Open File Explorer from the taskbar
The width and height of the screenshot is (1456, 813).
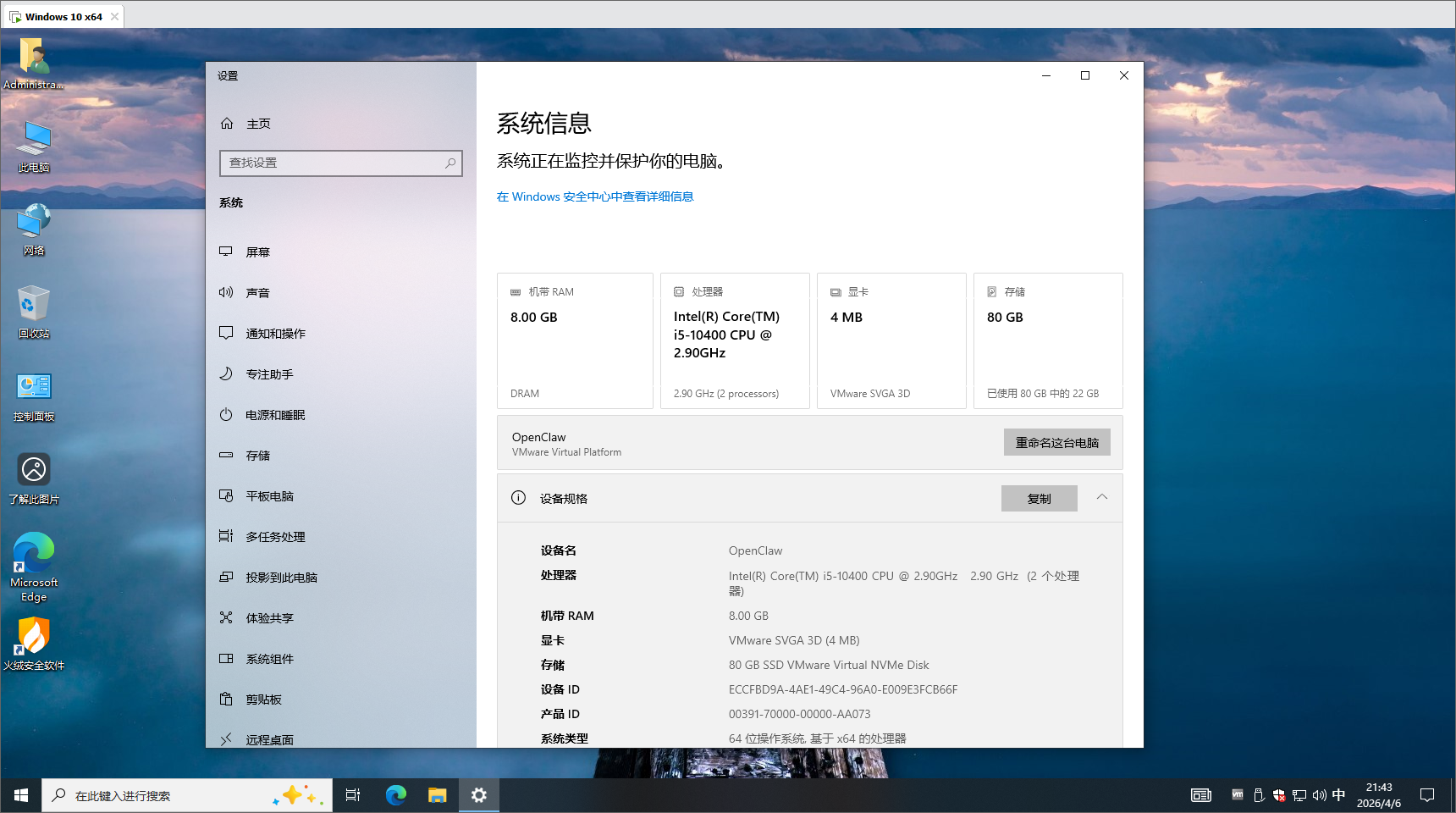(x=437, y=794)
